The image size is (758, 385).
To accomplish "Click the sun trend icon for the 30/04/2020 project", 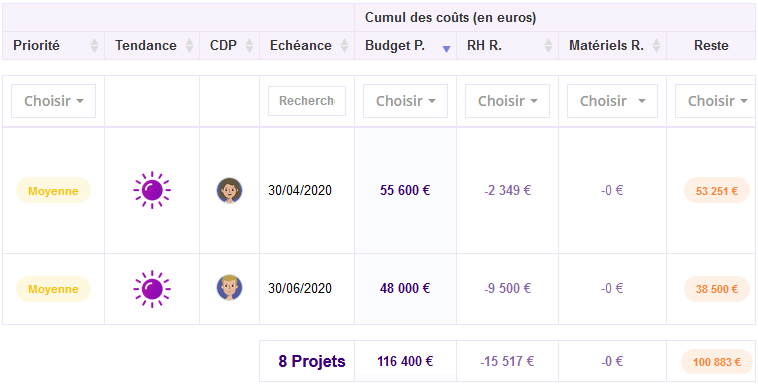I will click(152, 190).
